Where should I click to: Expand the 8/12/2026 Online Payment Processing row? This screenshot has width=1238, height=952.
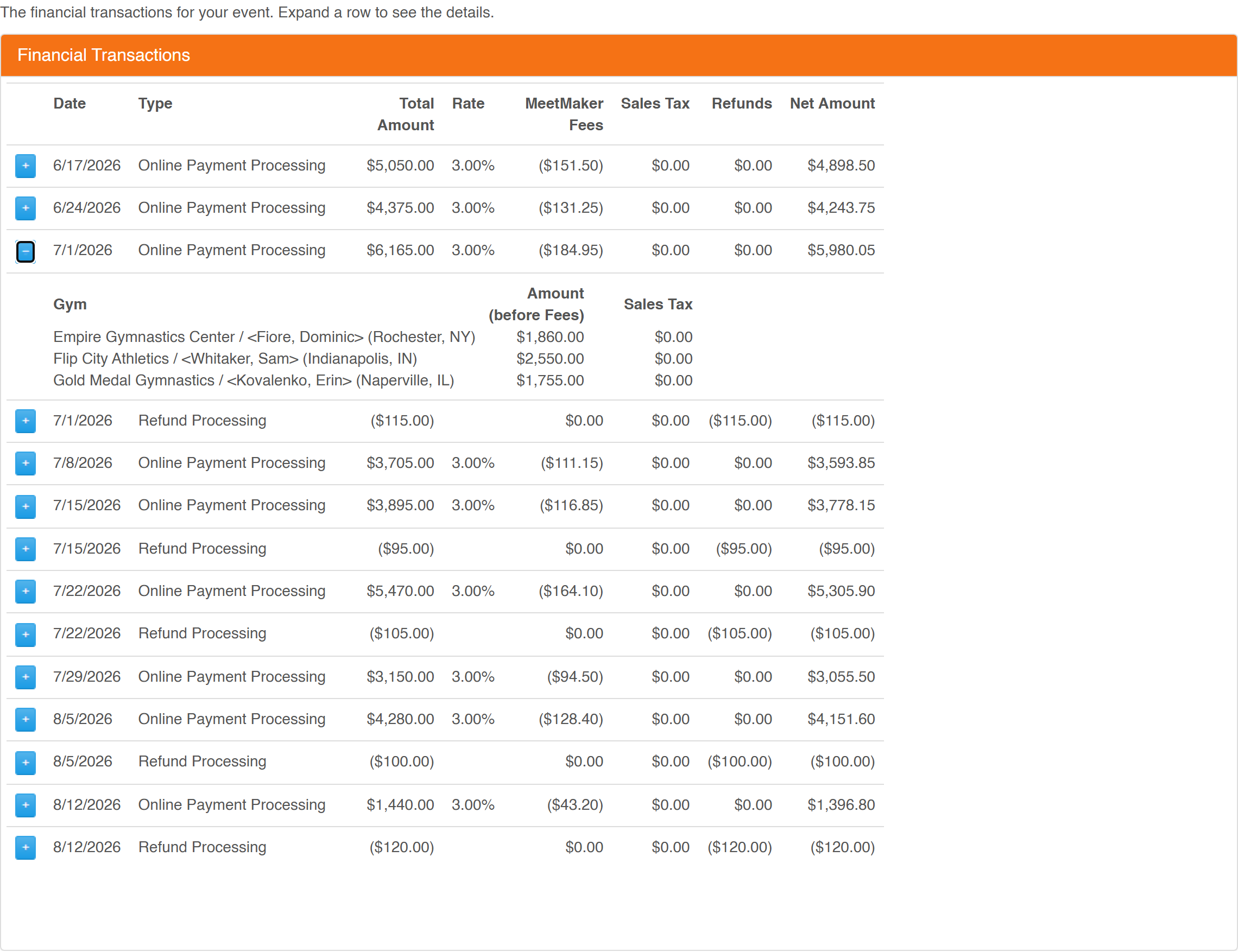click(x=26, y=805)
